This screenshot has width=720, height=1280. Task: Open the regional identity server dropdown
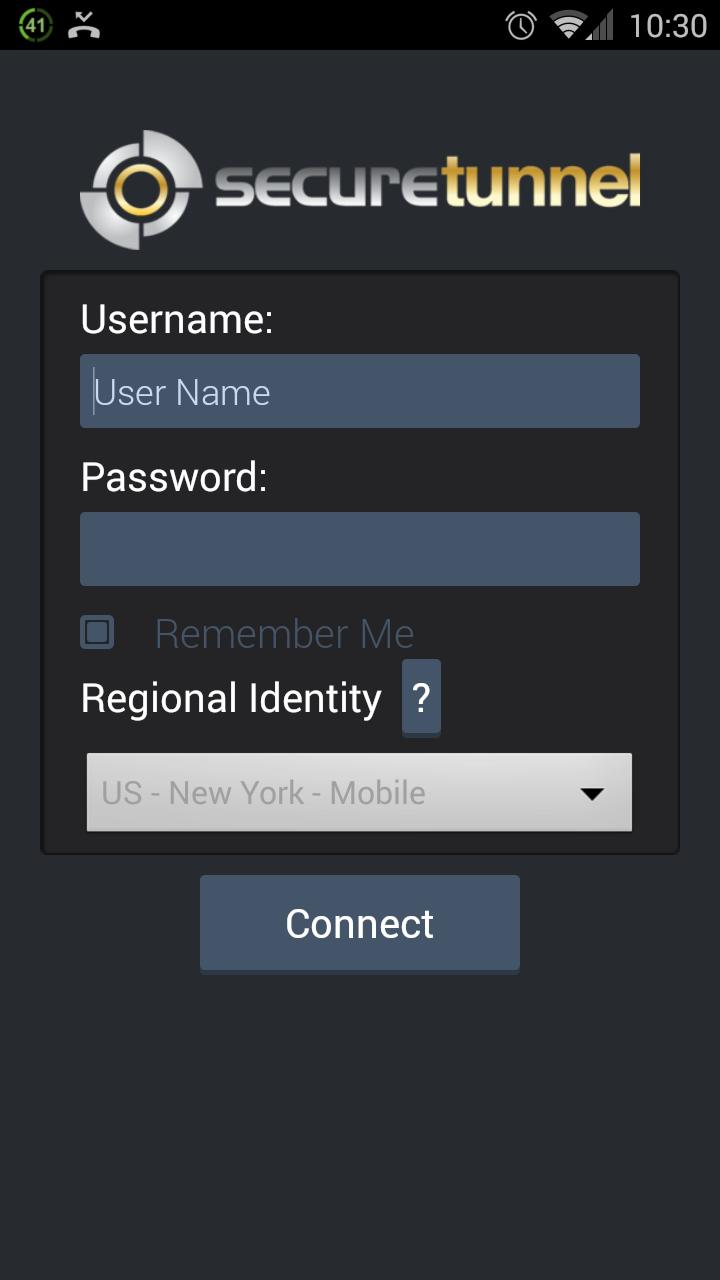360,792
